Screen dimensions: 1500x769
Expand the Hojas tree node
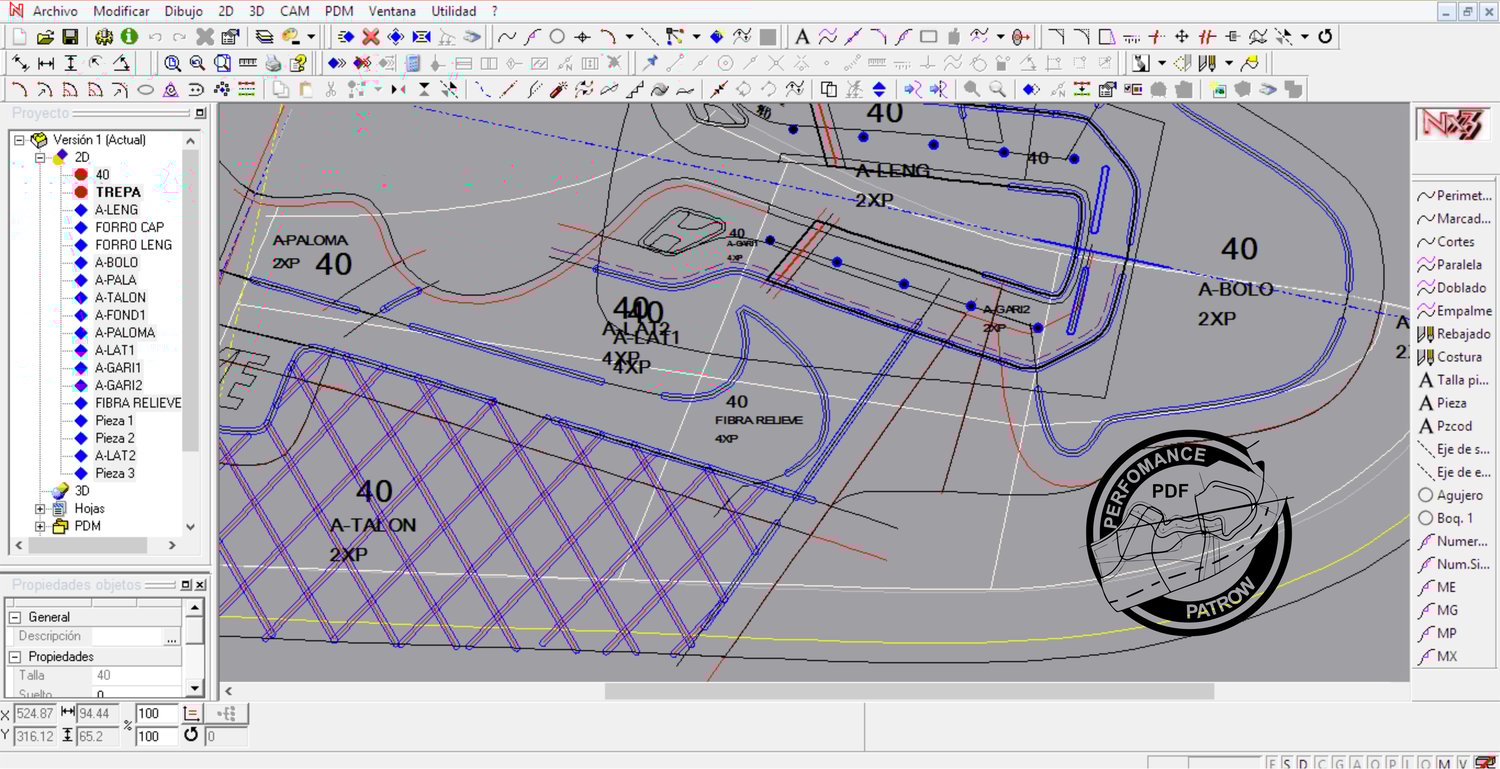pos(41,509)
